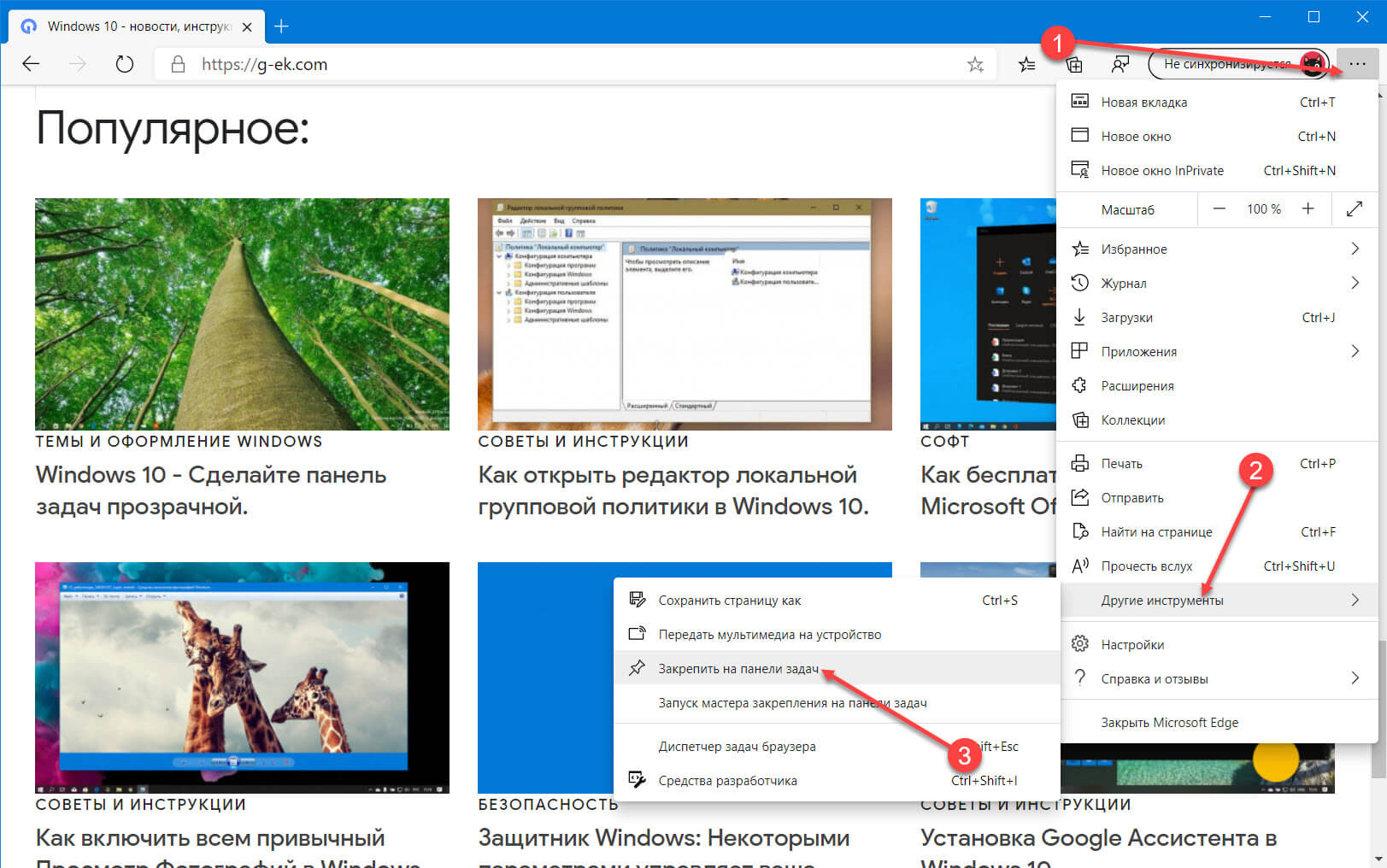Click the printer icon by 'Печать'
Screen dimensions: 1387x868
point(1080,463)
